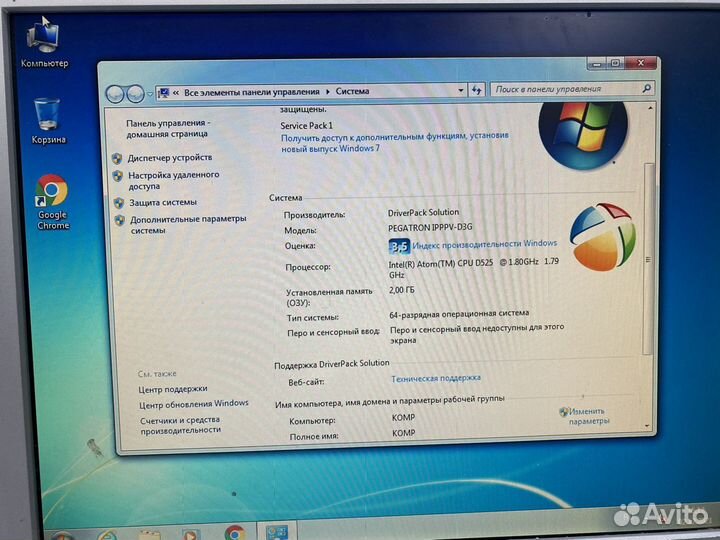Open 'Защита системы' link
This screenshot has height=540, width=720.
(163, 202)
